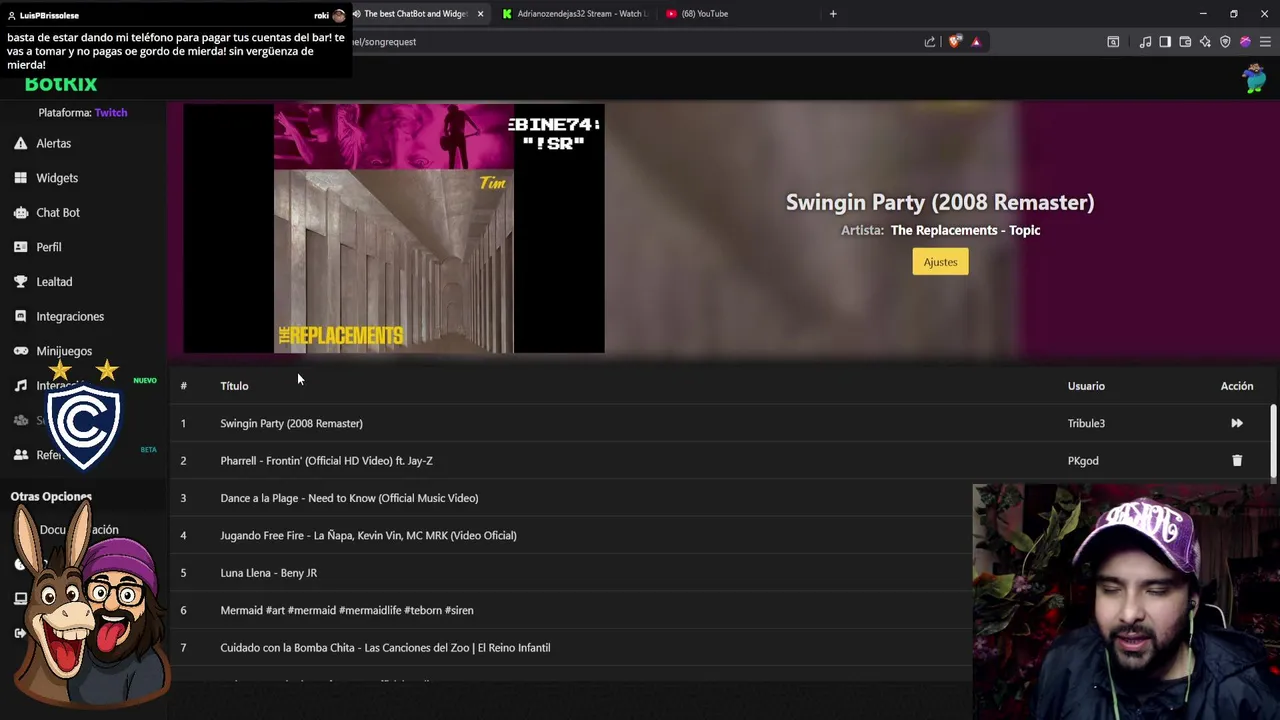Delete the Pharrell Frontin' song request

coord(1237,461)
